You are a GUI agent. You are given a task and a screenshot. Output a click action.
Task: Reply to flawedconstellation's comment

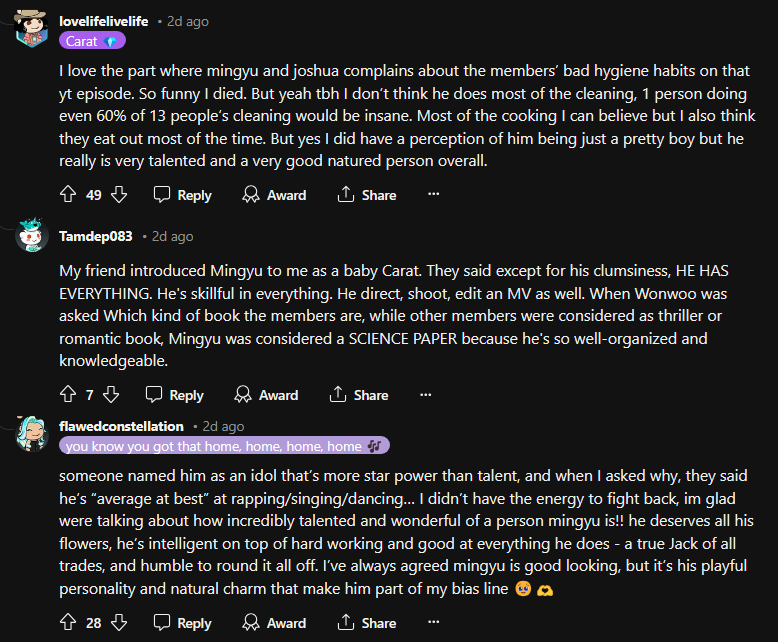(183, 622)
